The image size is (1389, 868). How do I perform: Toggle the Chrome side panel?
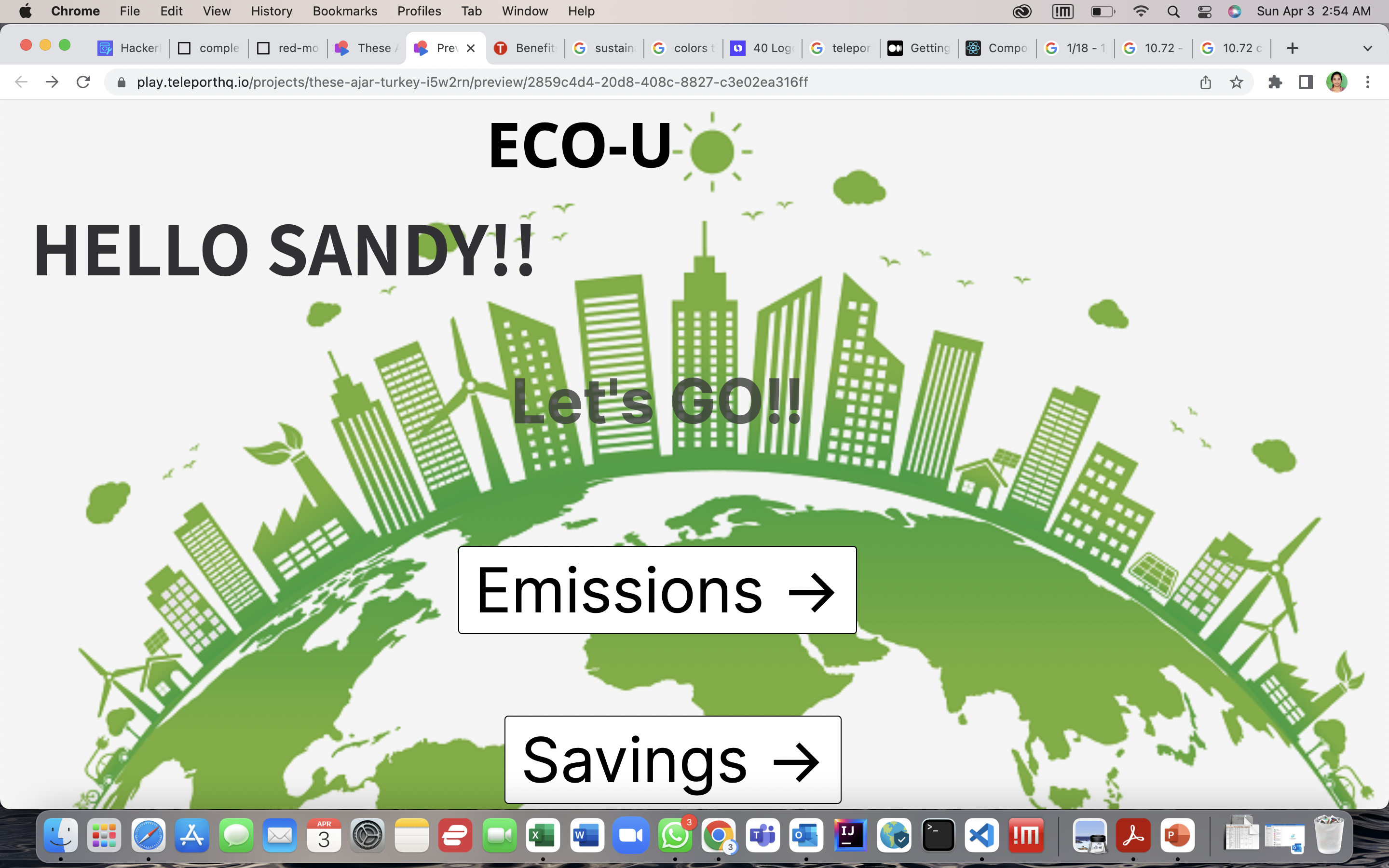click(1306, 82)
